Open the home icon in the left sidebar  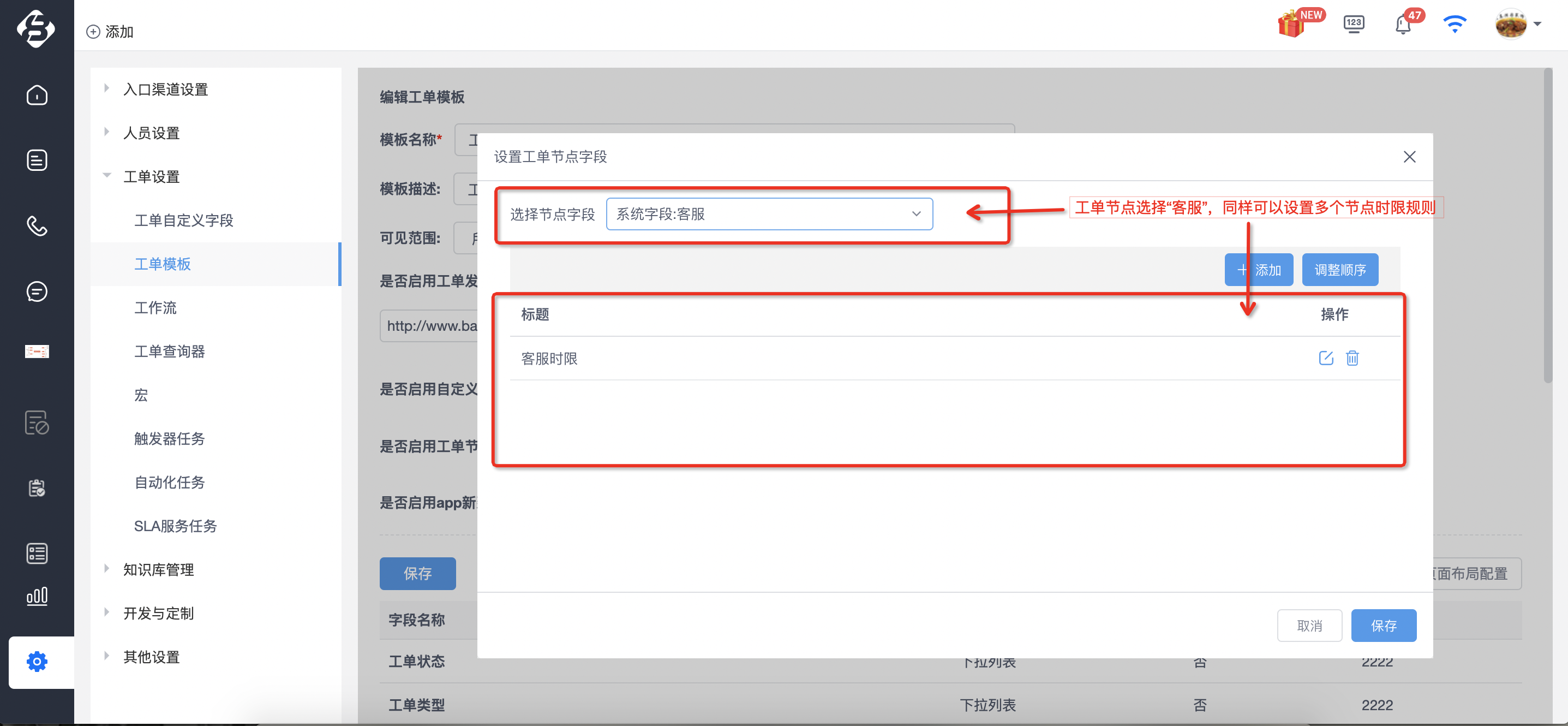click(37, 95)
